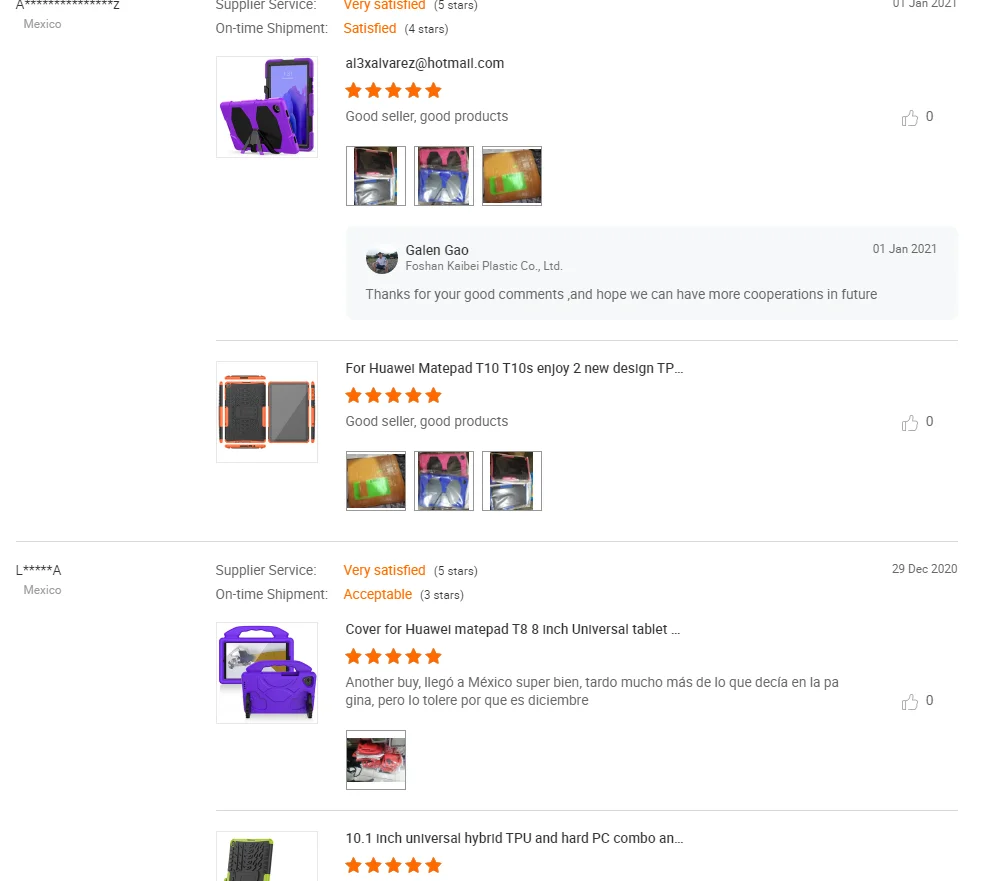This screenshot has height=881, width=993.
Task: Open the For Huawei Matepad T10 T10s product link
Action: 514,369
